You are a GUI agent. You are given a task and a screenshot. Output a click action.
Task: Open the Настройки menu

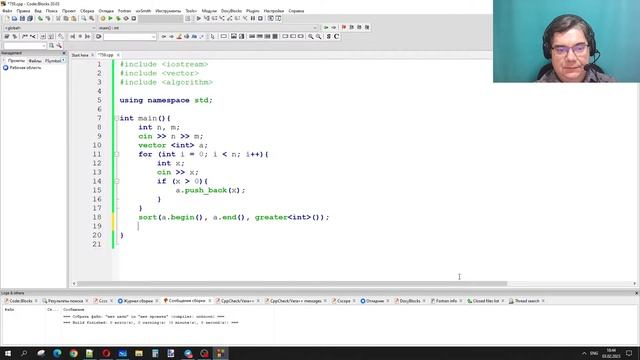(x=273, y=11)
